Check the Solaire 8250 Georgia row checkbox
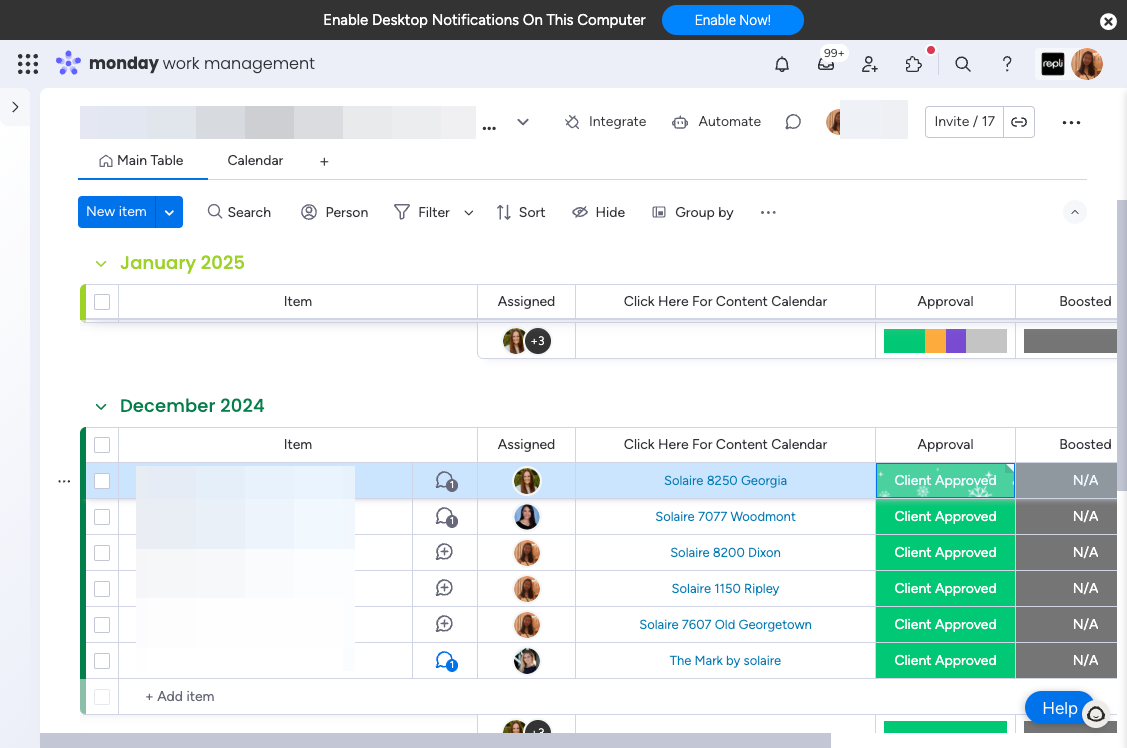Image resolution: width=1127 pixels, height=748 pixels. 102,481
